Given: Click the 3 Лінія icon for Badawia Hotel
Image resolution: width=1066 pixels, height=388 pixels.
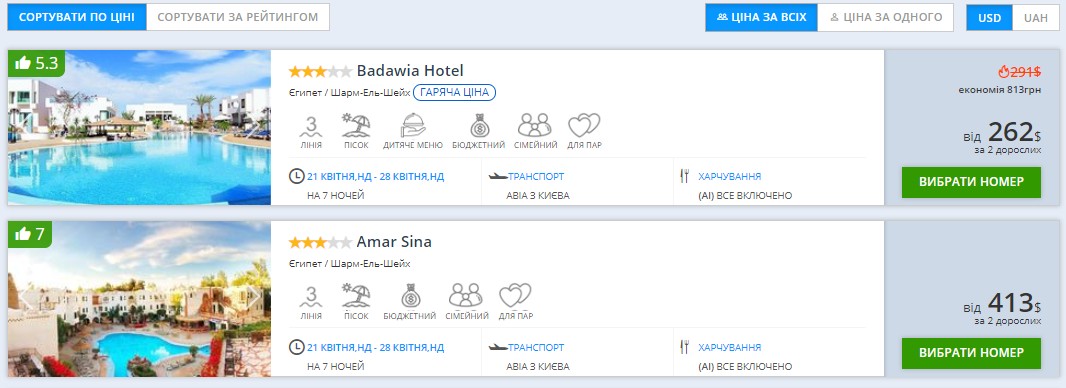Looking at the screenshot, I should tap(311, 131).
